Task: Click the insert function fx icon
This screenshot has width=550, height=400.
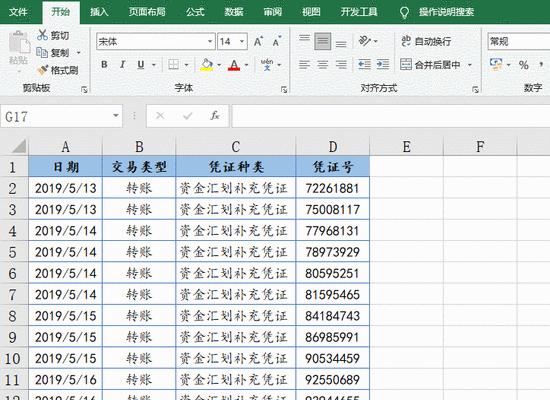Action: coord(215,115)
